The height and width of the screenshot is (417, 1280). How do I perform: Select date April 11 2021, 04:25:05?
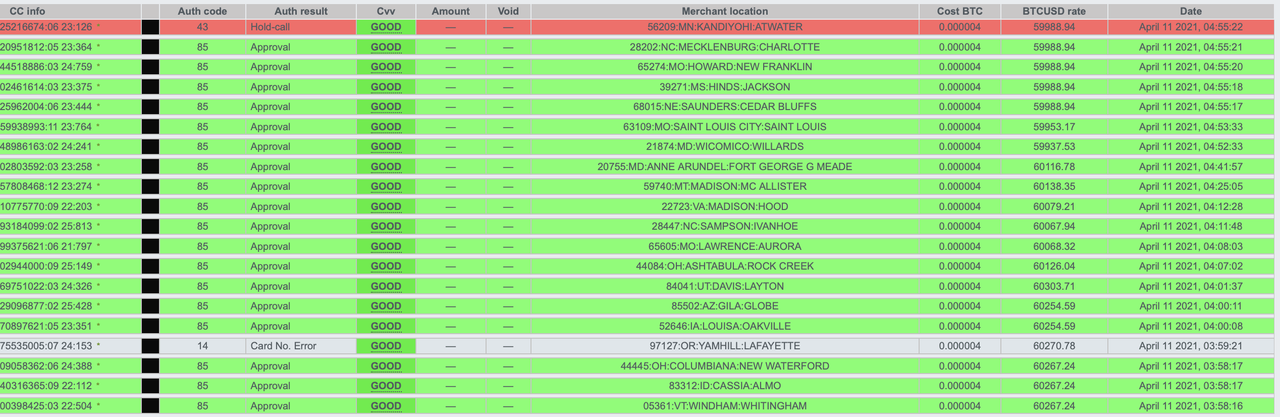pos(1191,187)
